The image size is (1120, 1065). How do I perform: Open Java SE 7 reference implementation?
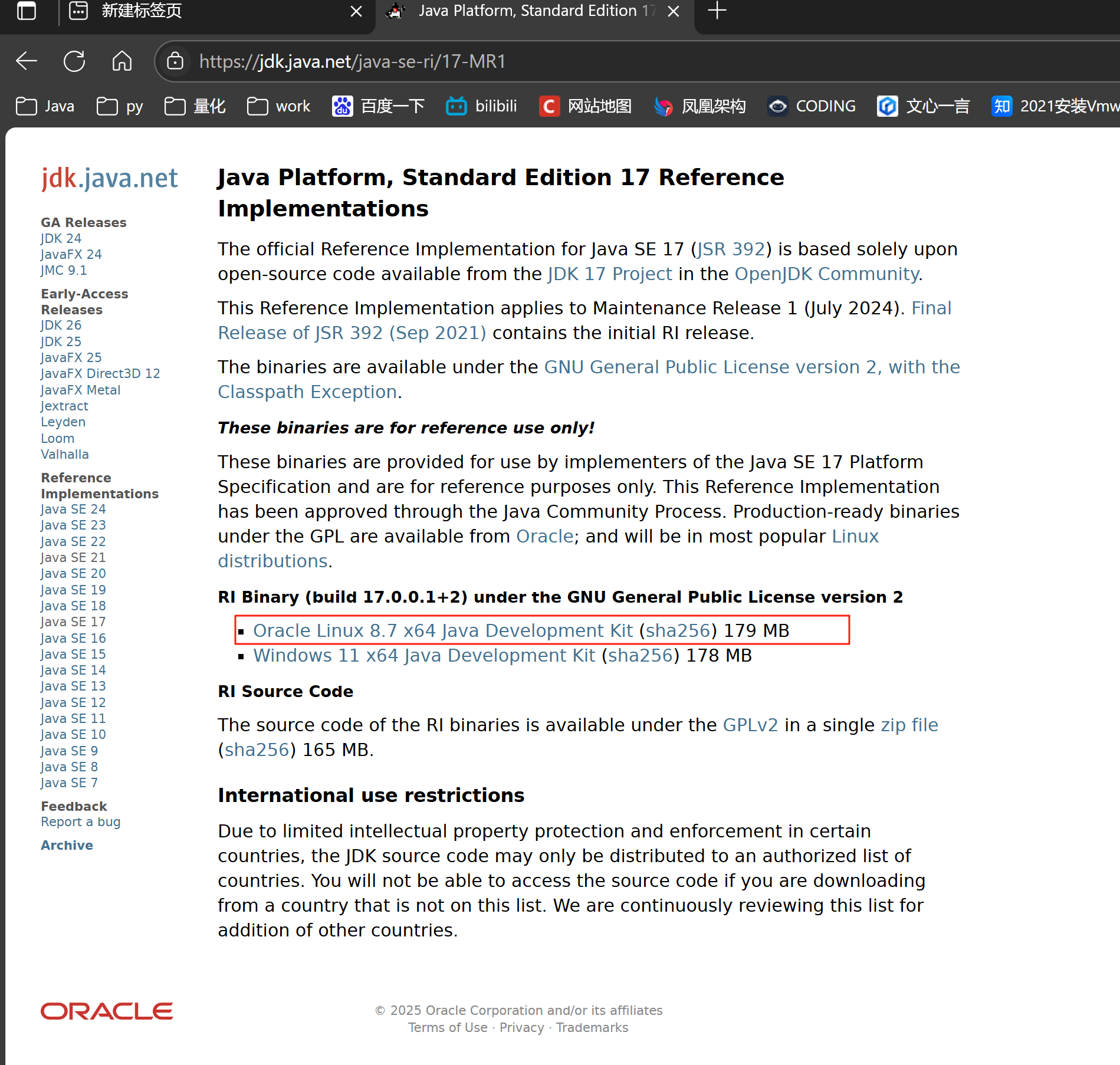coord(69,783)
